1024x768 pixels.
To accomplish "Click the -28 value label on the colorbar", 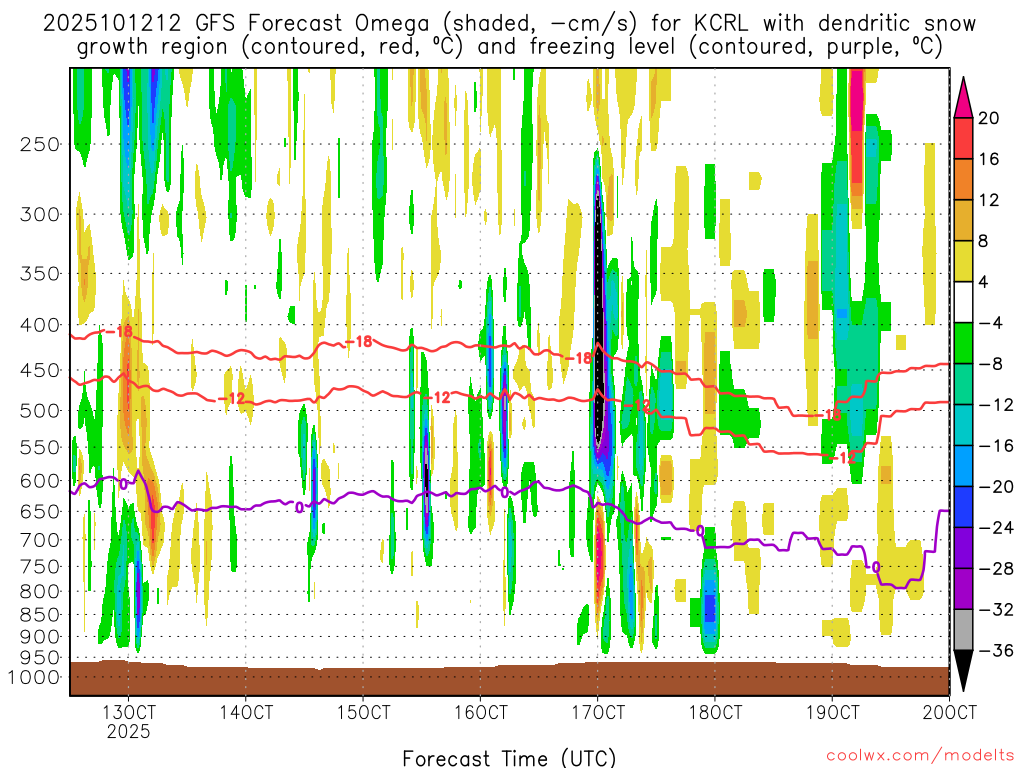I will click(996, 569).
